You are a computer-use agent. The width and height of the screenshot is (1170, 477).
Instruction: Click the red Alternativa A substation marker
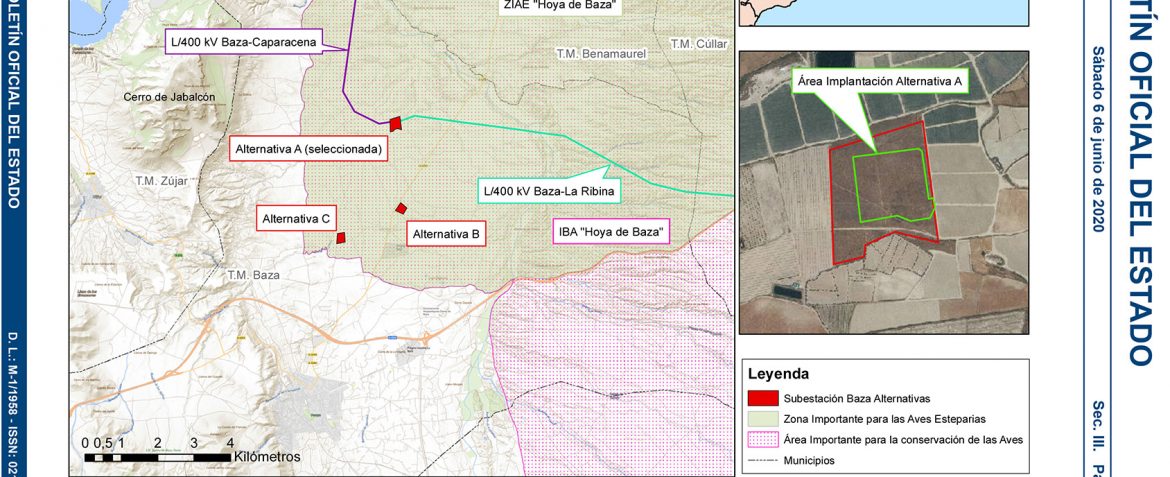pyautogui.click(x=396, y=122)
